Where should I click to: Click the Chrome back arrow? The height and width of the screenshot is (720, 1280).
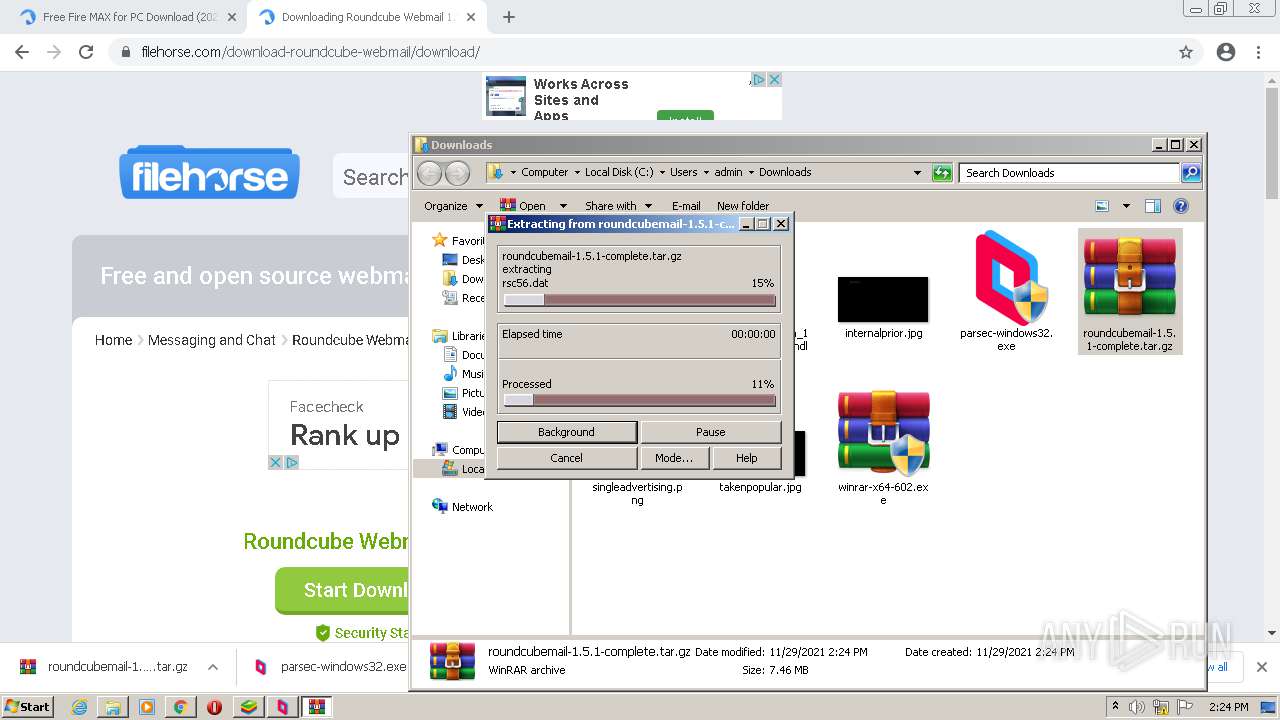click(22, 52)
